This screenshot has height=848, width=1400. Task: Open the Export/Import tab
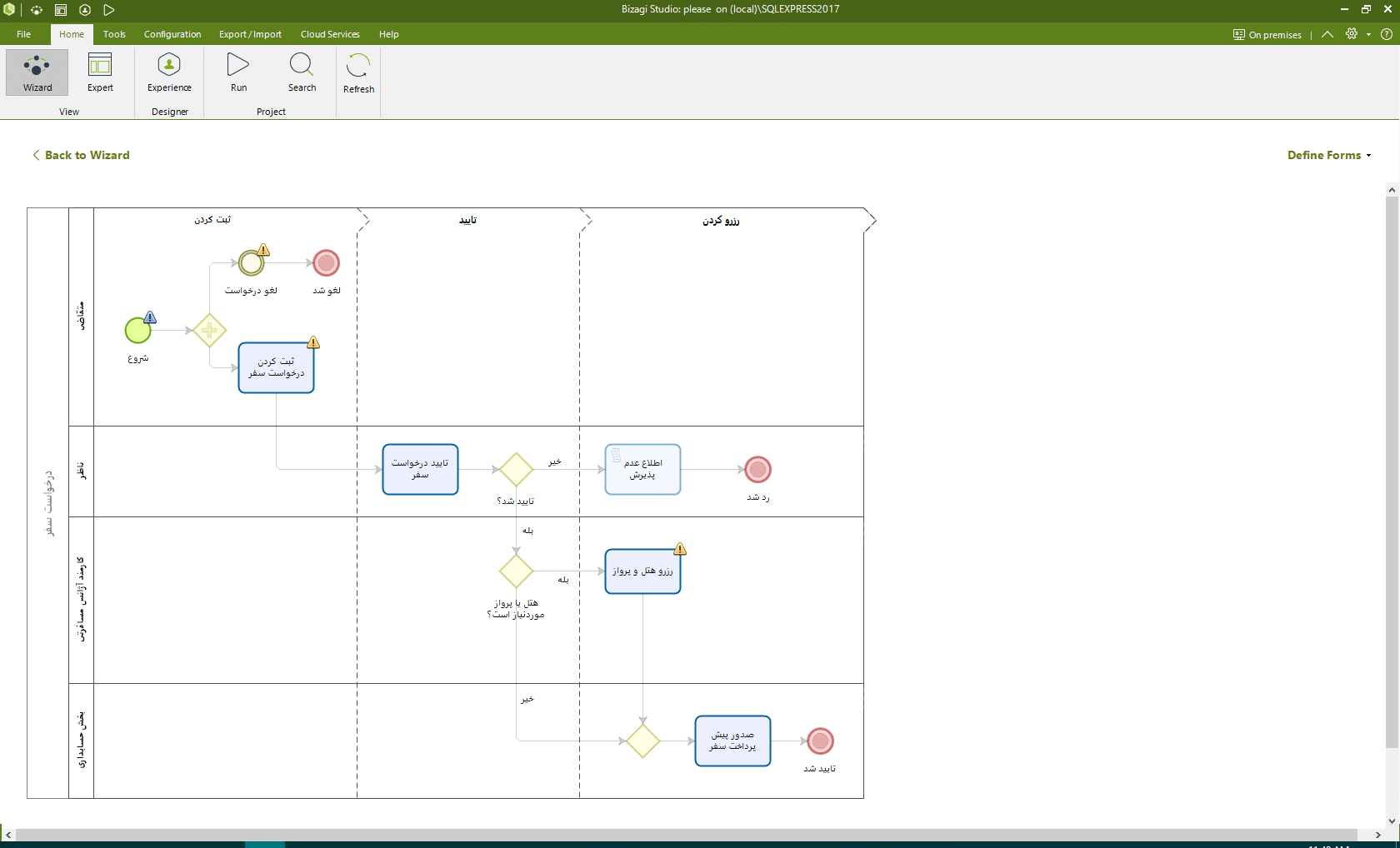250,34
